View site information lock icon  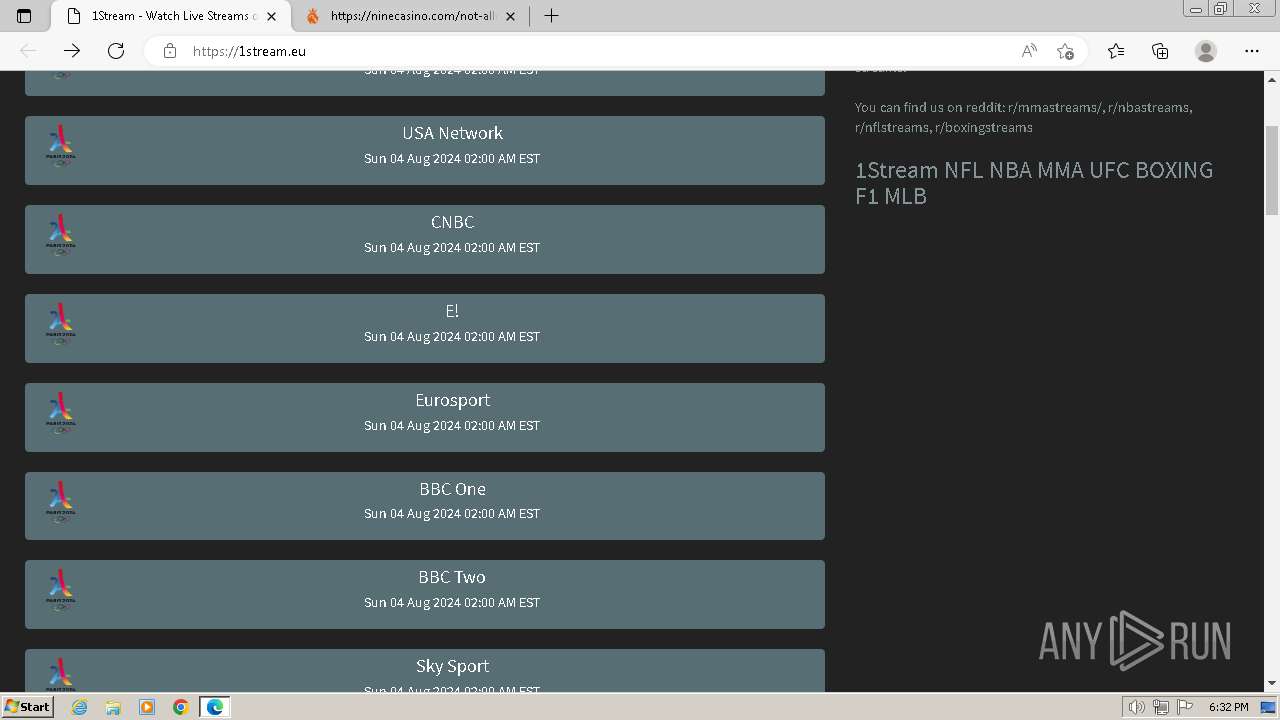point(170,51)
